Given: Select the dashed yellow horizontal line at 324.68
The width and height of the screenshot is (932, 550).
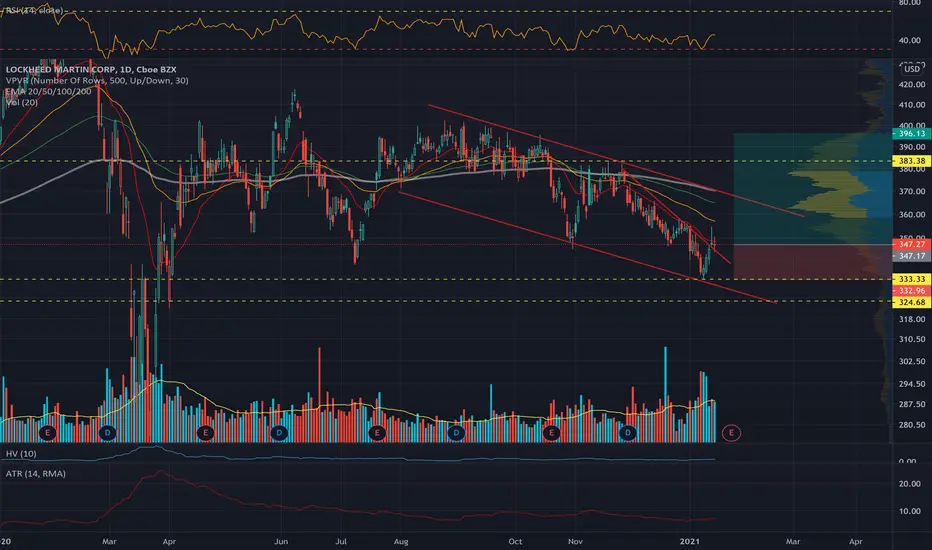Looking at the screenshot, I should [x=446, y=301].
